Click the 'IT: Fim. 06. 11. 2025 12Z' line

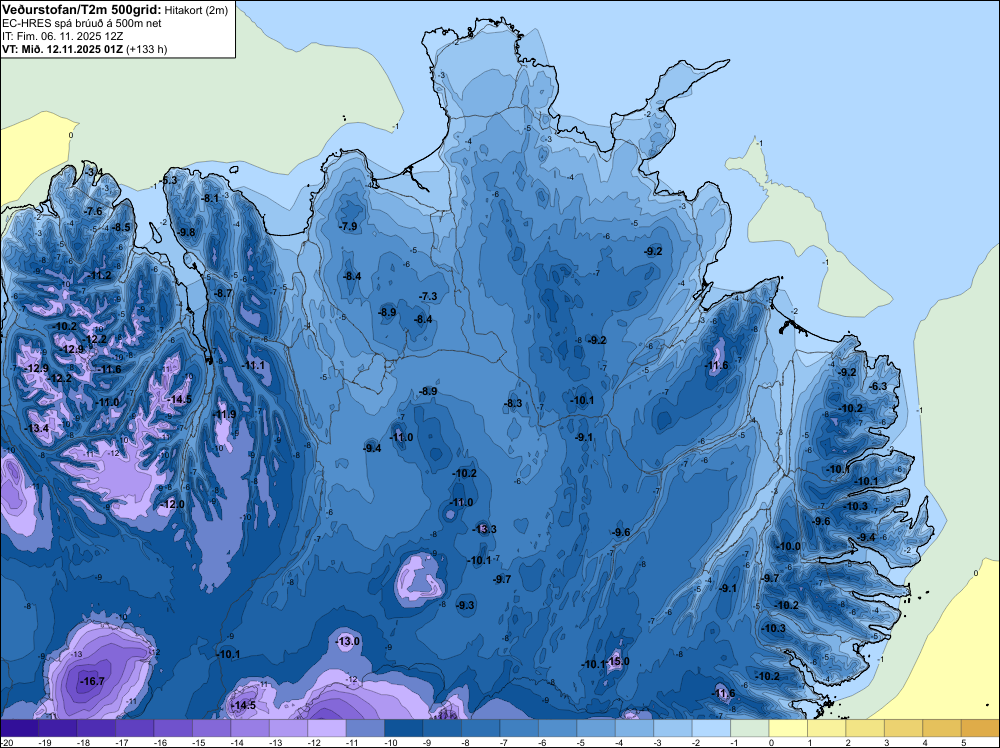[62, 36]
